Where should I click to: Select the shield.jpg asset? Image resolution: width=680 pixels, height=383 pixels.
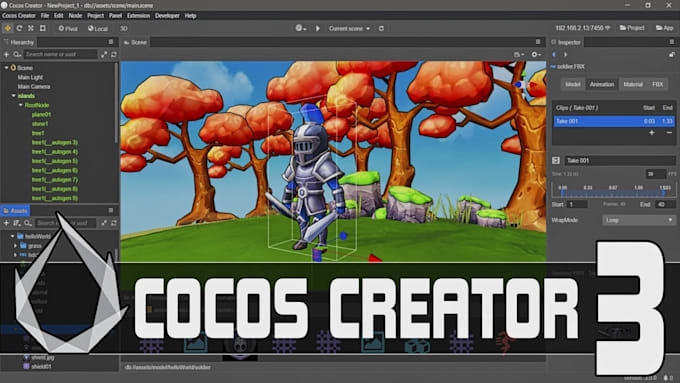pos(42,357)
